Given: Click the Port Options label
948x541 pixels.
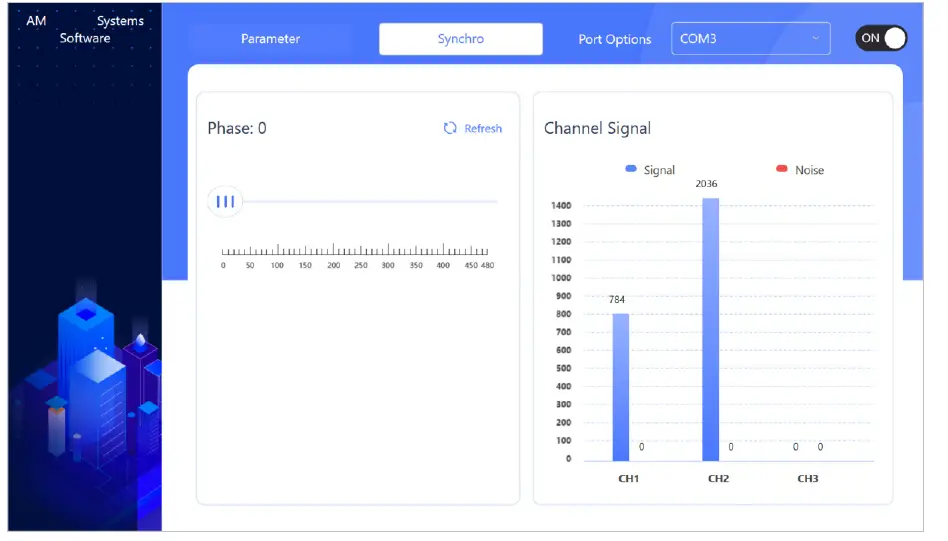Looking at the screenshot, I should click(615, 39).
